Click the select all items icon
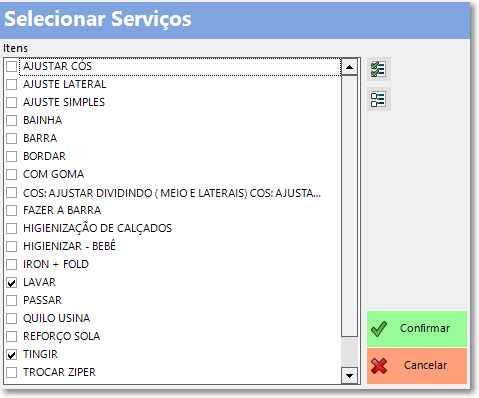Image resolution: width=479 pixels, height=398 pixels. [x=379, y=69]
